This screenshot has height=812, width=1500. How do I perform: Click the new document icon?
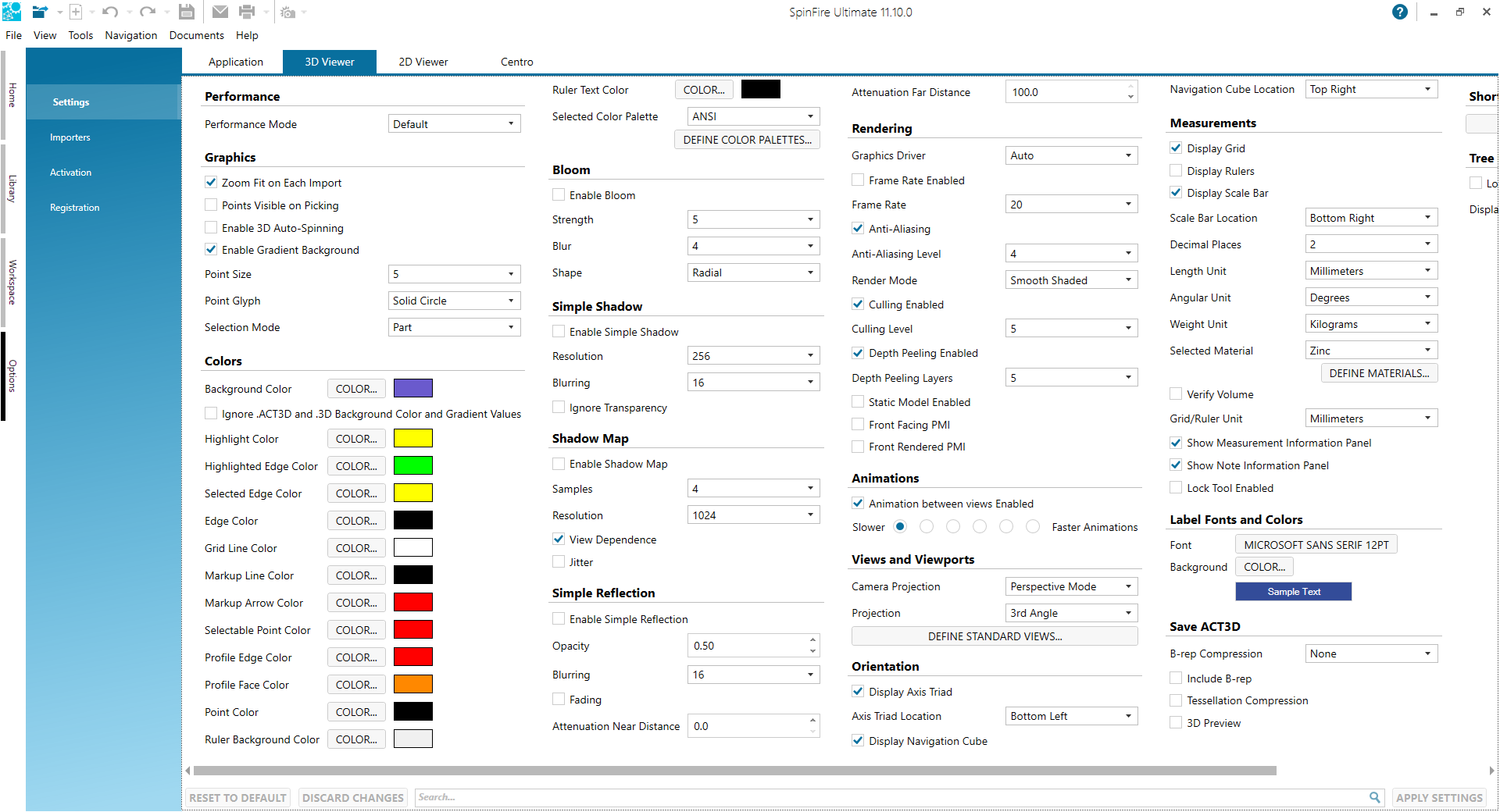(76, 12)
